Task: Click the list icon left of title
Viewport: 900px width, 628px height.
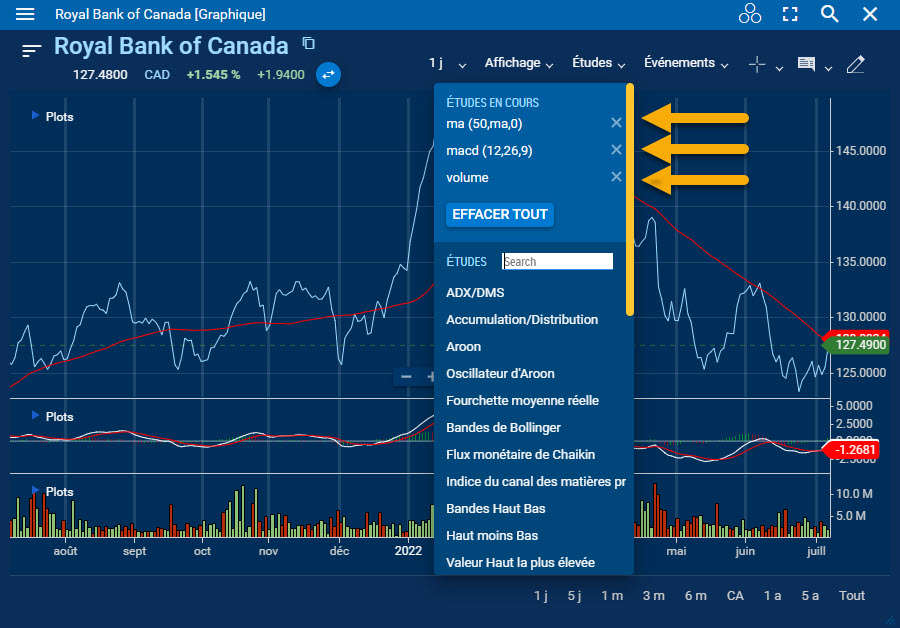Action: click(x=32, y=50)
